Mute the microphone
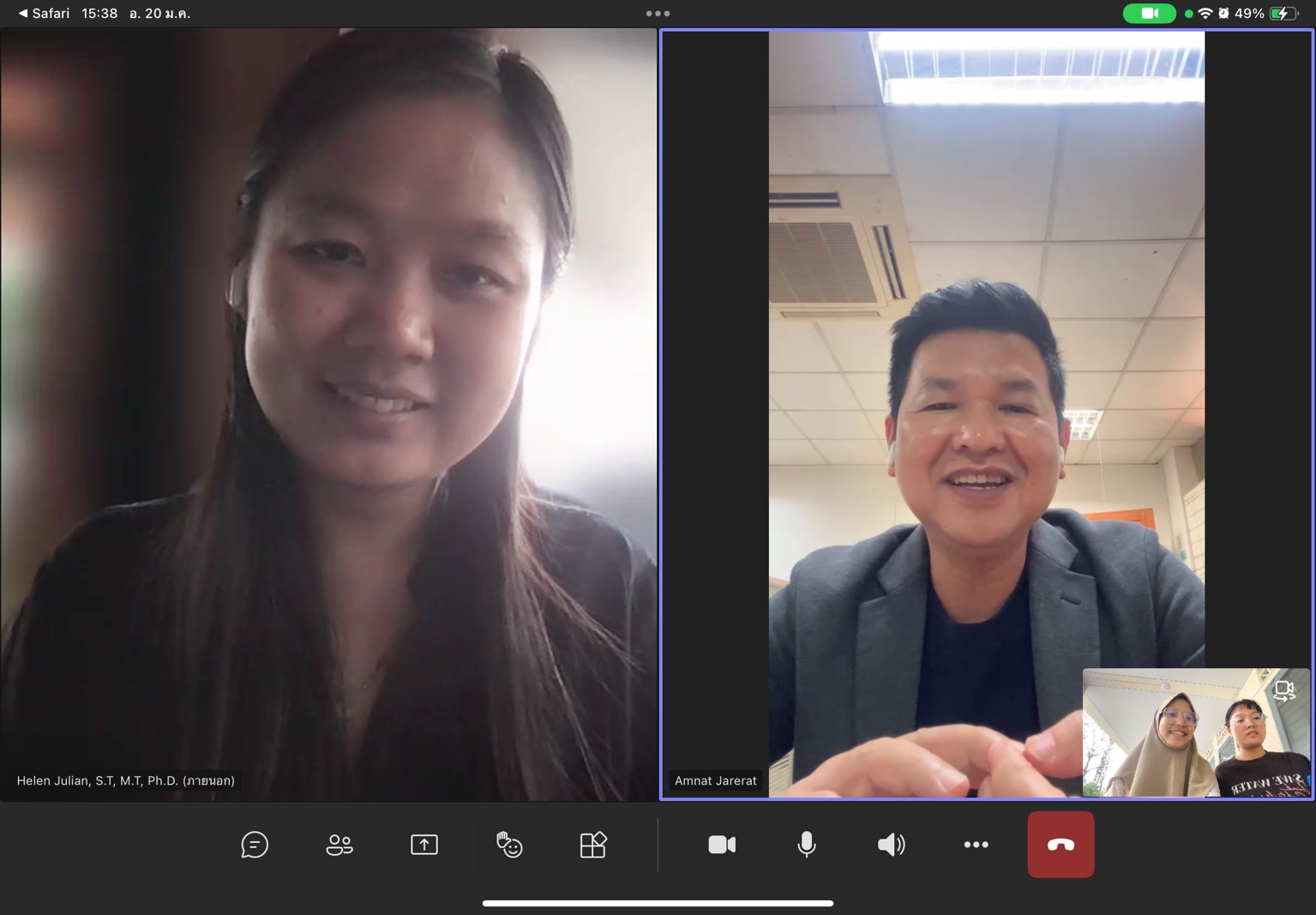Image resolution: width=1316 pixels, height=915 pixels. (x=806, y=845)
